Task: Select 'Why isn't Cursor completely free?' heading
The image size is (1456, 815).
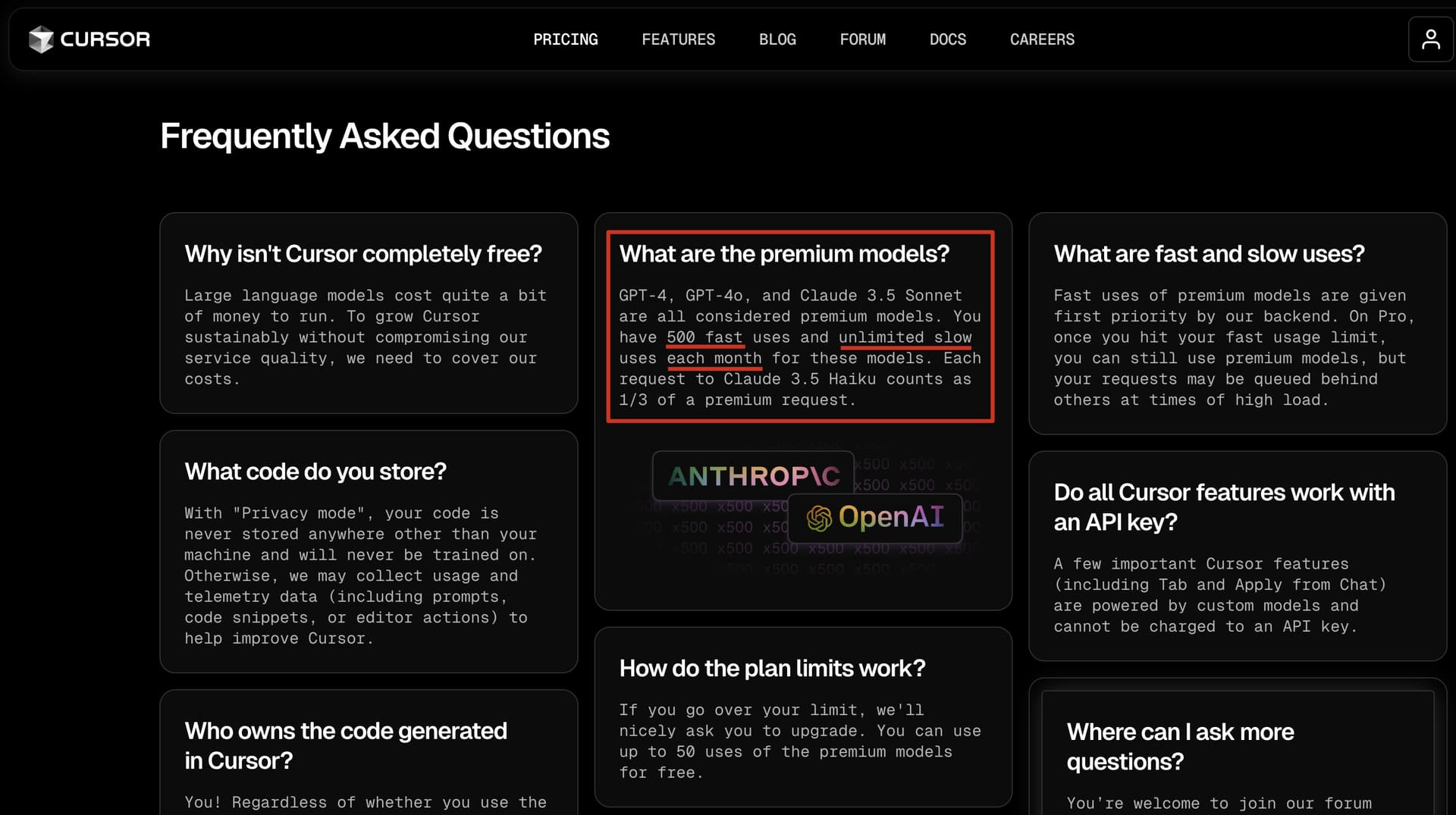Action: click(363, 254)
